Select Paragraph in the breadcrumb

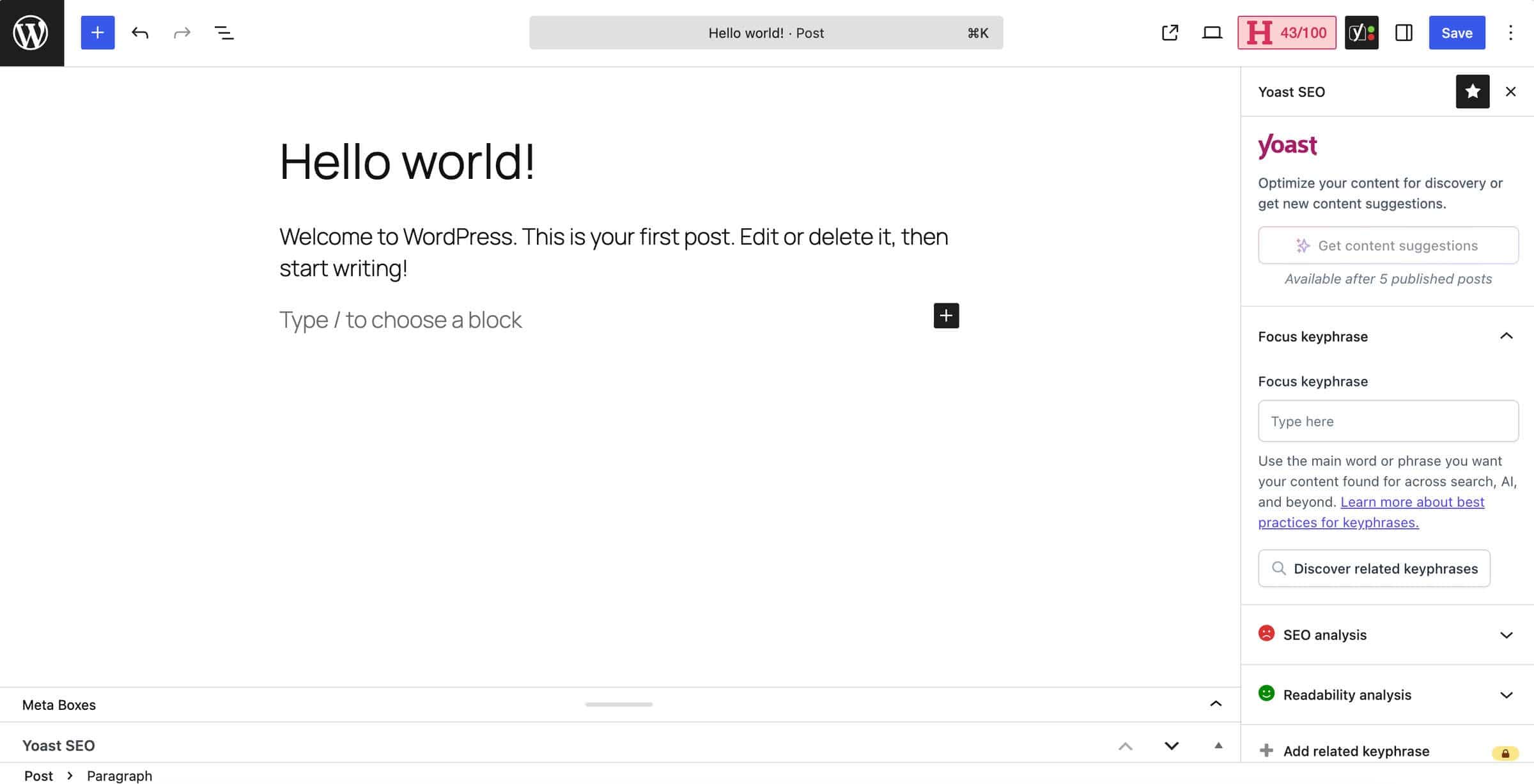point(120,776)
